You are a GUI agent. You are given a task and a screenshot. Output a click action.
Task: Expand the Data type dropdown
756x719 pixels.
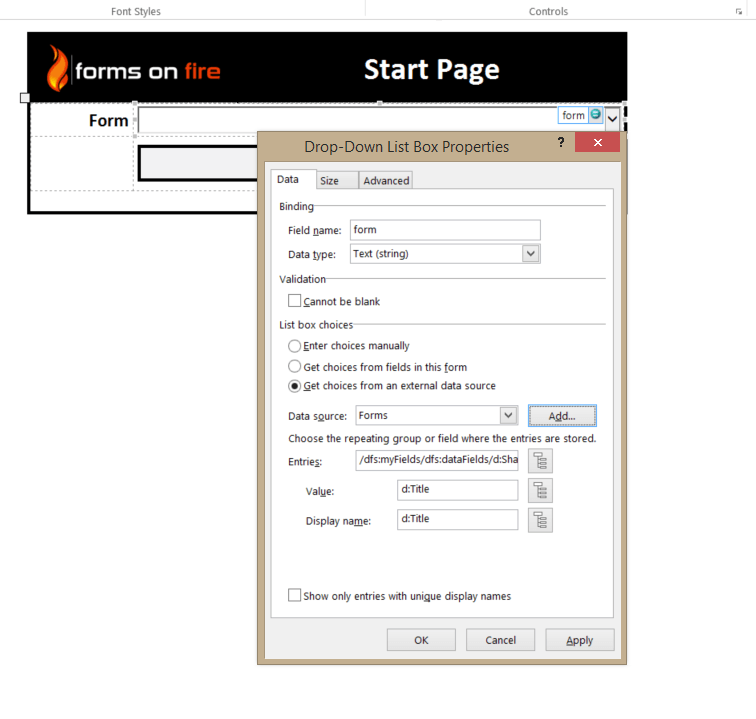pyautogui.click(x=530, y=254)
